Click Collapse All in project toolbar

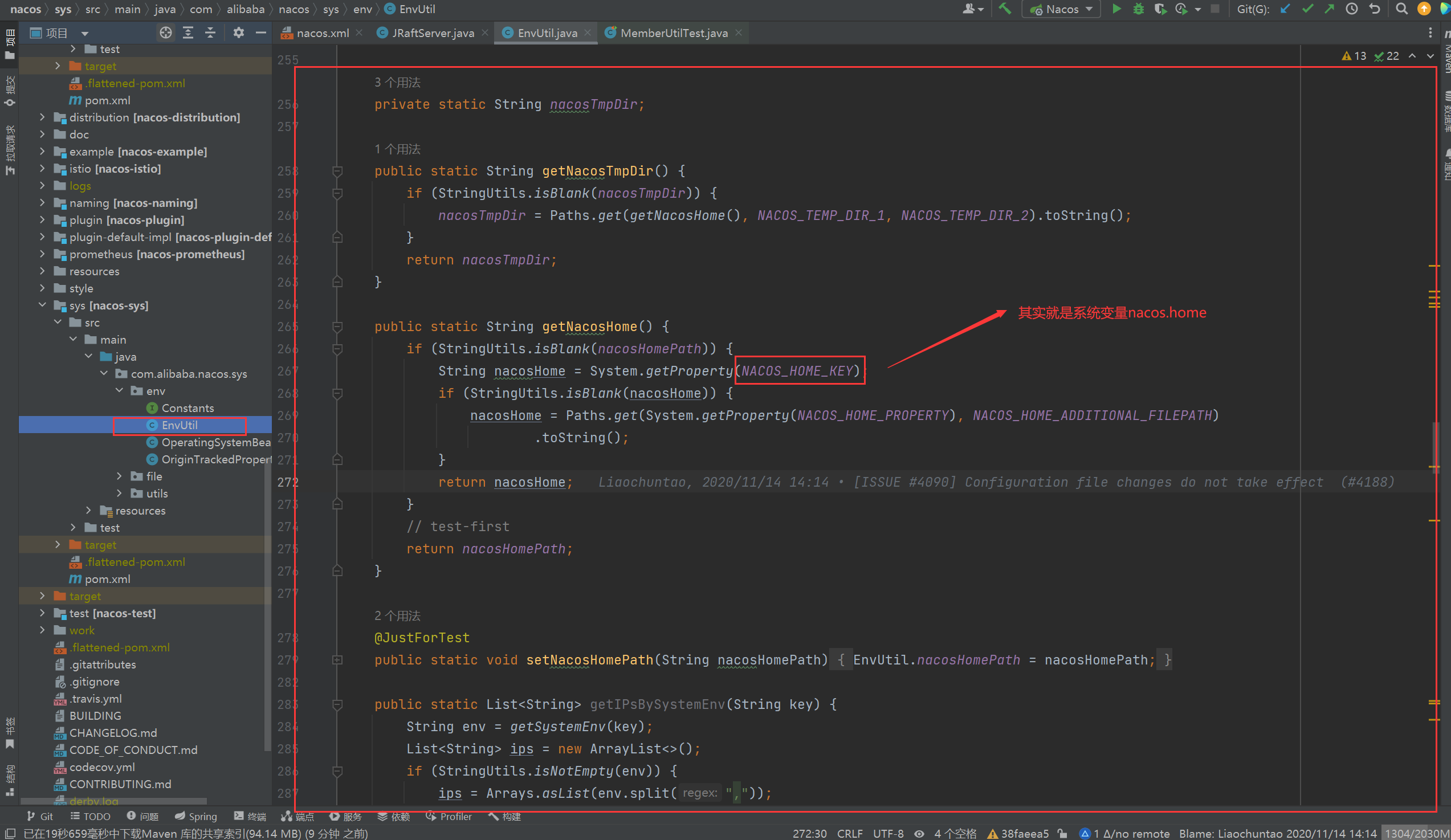[210, 33]
